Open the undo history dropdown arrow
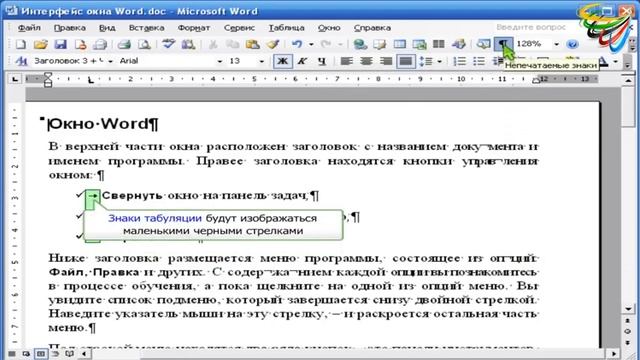Screen dimensions: 640x360 pos(311,44)
